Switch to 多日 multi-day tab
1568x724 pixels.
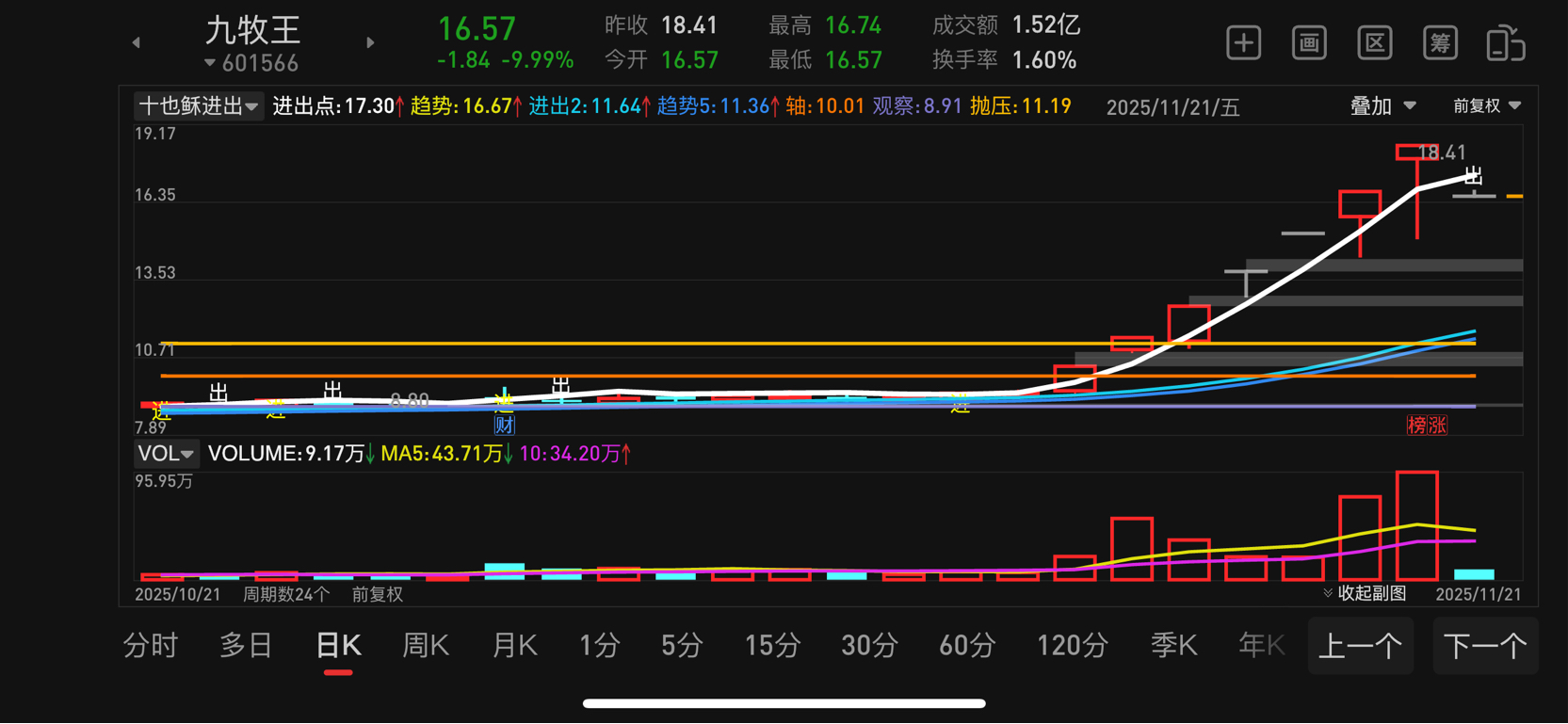coord(246,646)
